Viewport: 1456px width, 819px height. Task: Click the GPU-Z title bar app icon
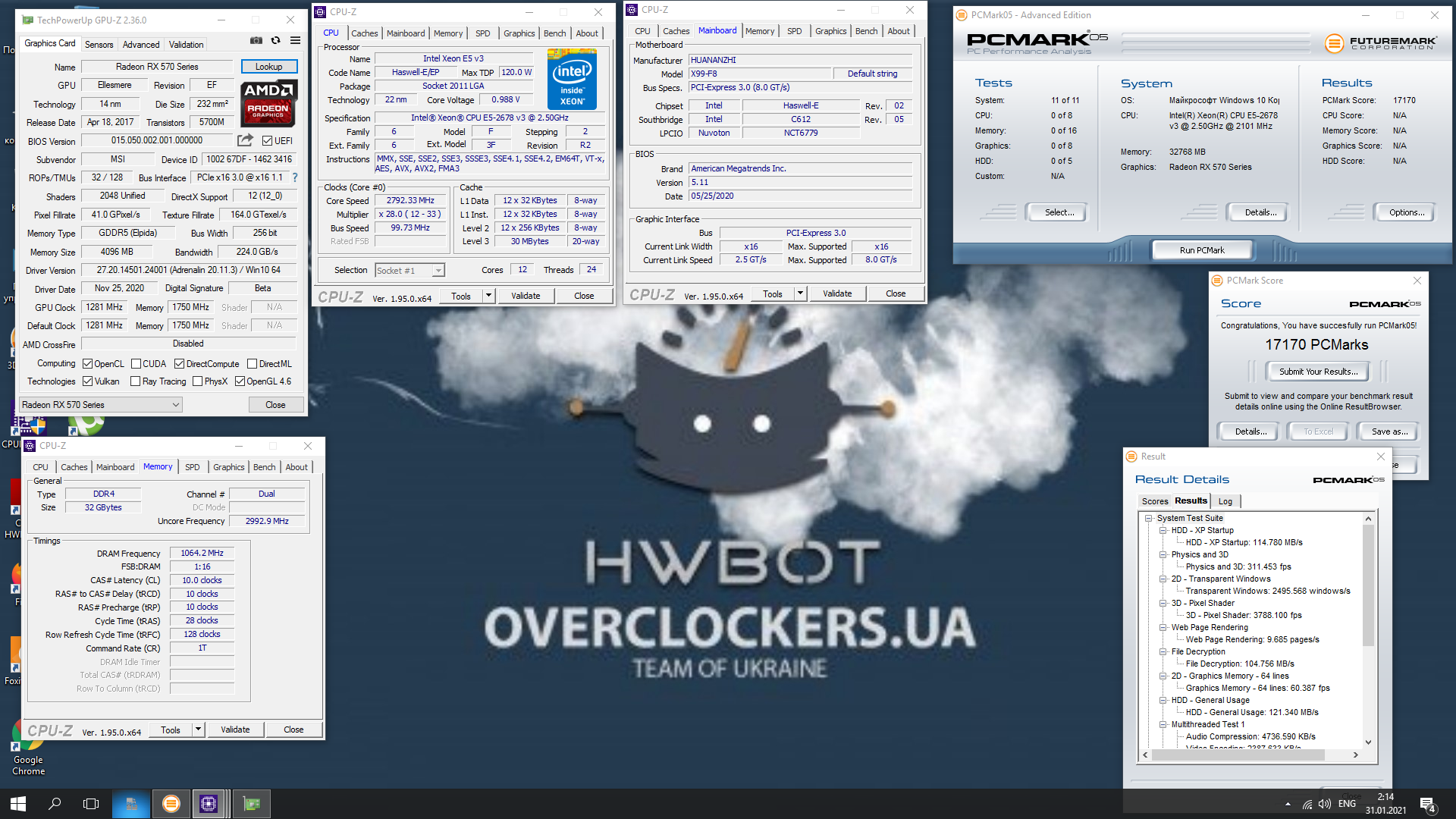(x=28, y=20)
